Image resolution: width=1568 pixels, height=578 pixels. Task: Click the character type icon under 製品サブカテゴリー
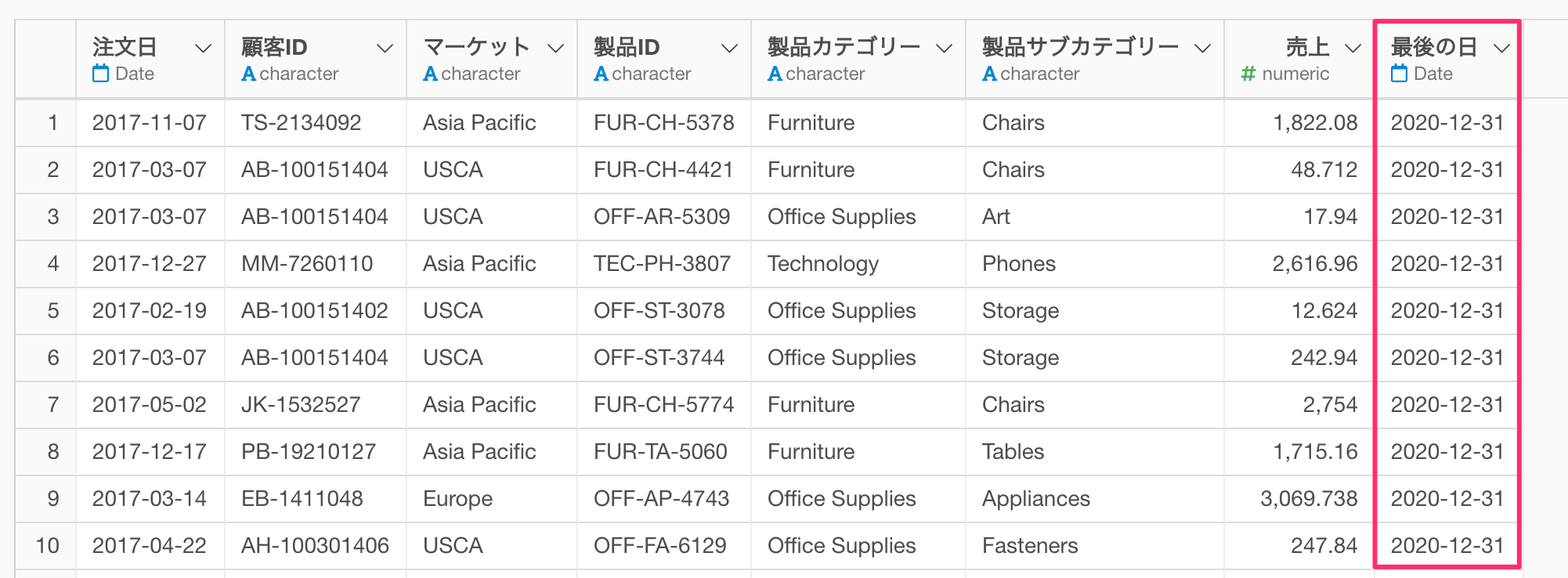(x=989, y=74)
